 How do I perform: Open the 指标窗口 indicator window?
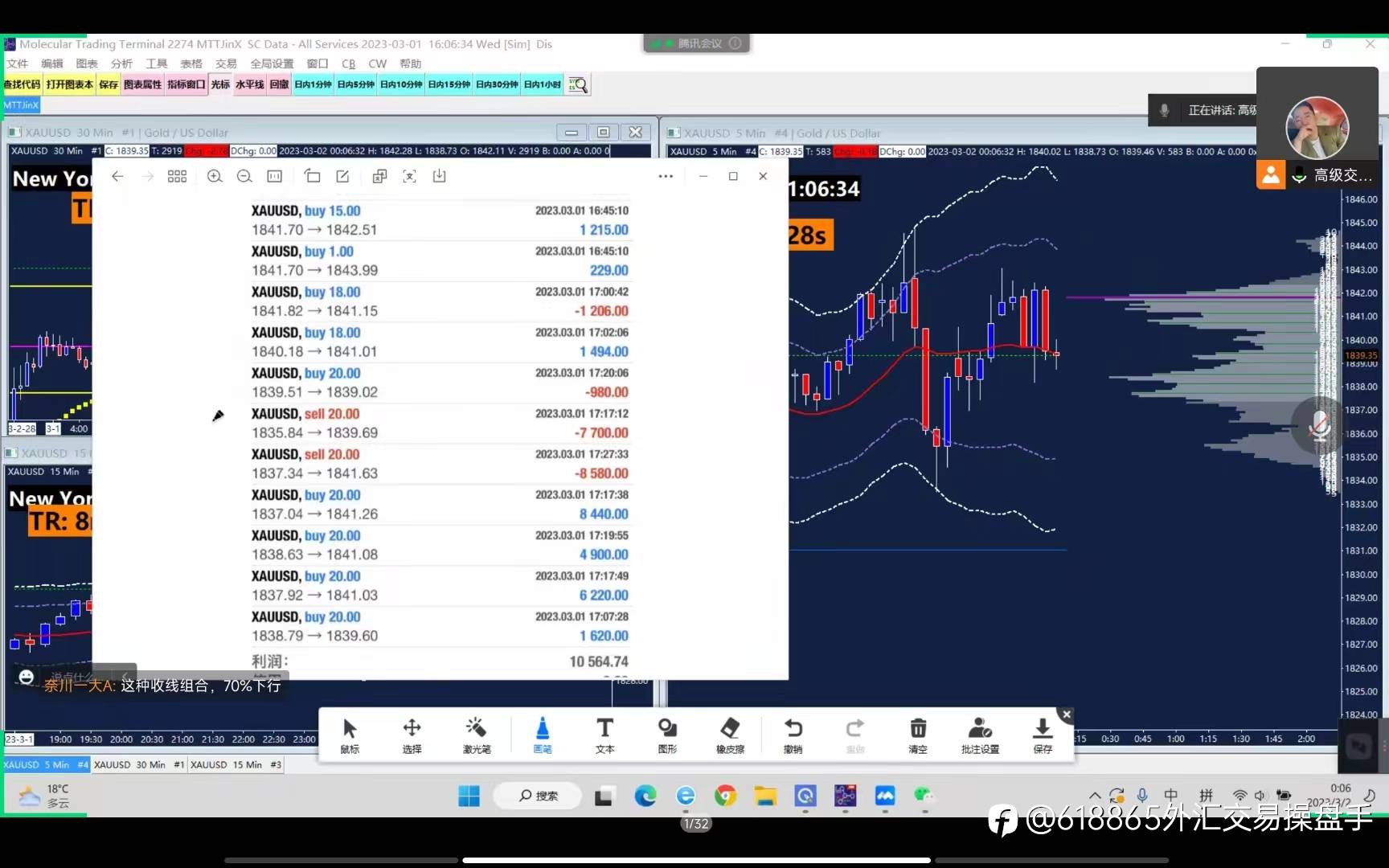click(186, 84)
